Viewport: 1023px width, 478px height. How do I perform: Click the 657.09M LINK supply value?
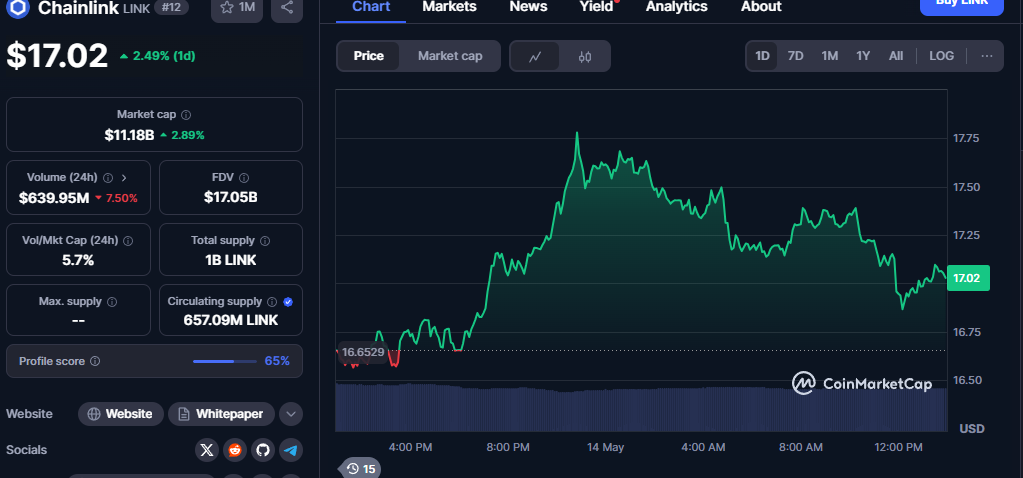[x=230, y=320]
